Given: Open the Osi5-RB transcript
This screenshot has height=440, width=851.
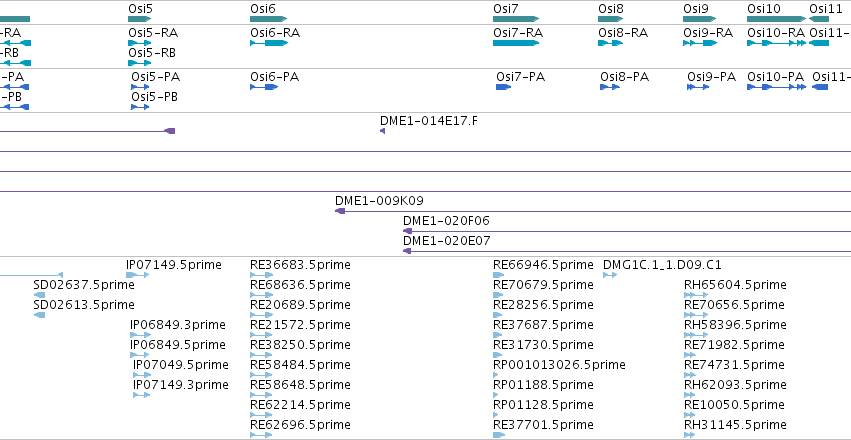Looking at the screenshot, I should coord(138,63).
